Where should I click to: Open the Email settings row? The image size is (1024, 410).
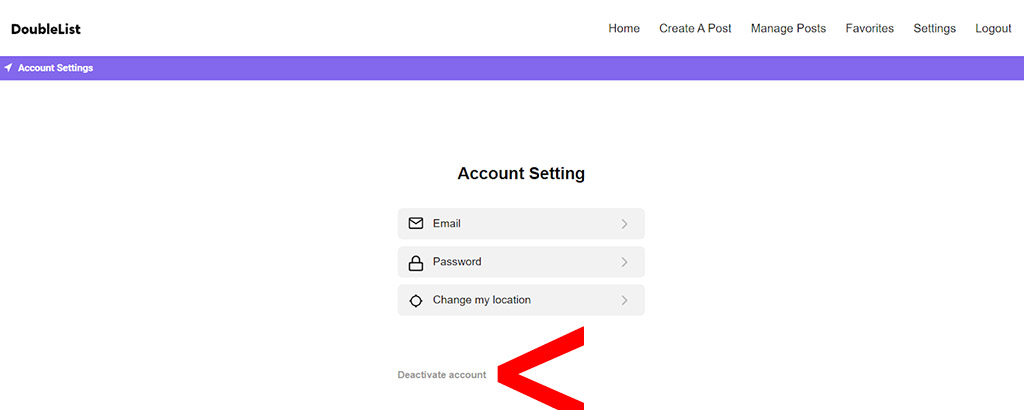pyautogui.click(x=521, y=224)
